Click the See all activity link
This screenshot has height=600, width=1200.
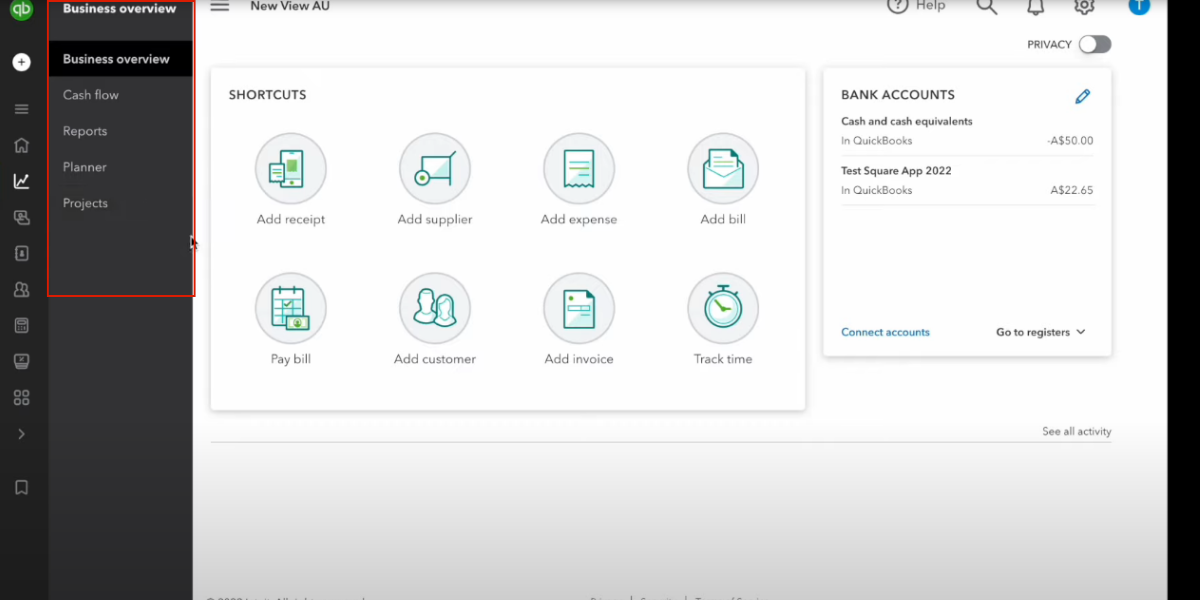1076,432
